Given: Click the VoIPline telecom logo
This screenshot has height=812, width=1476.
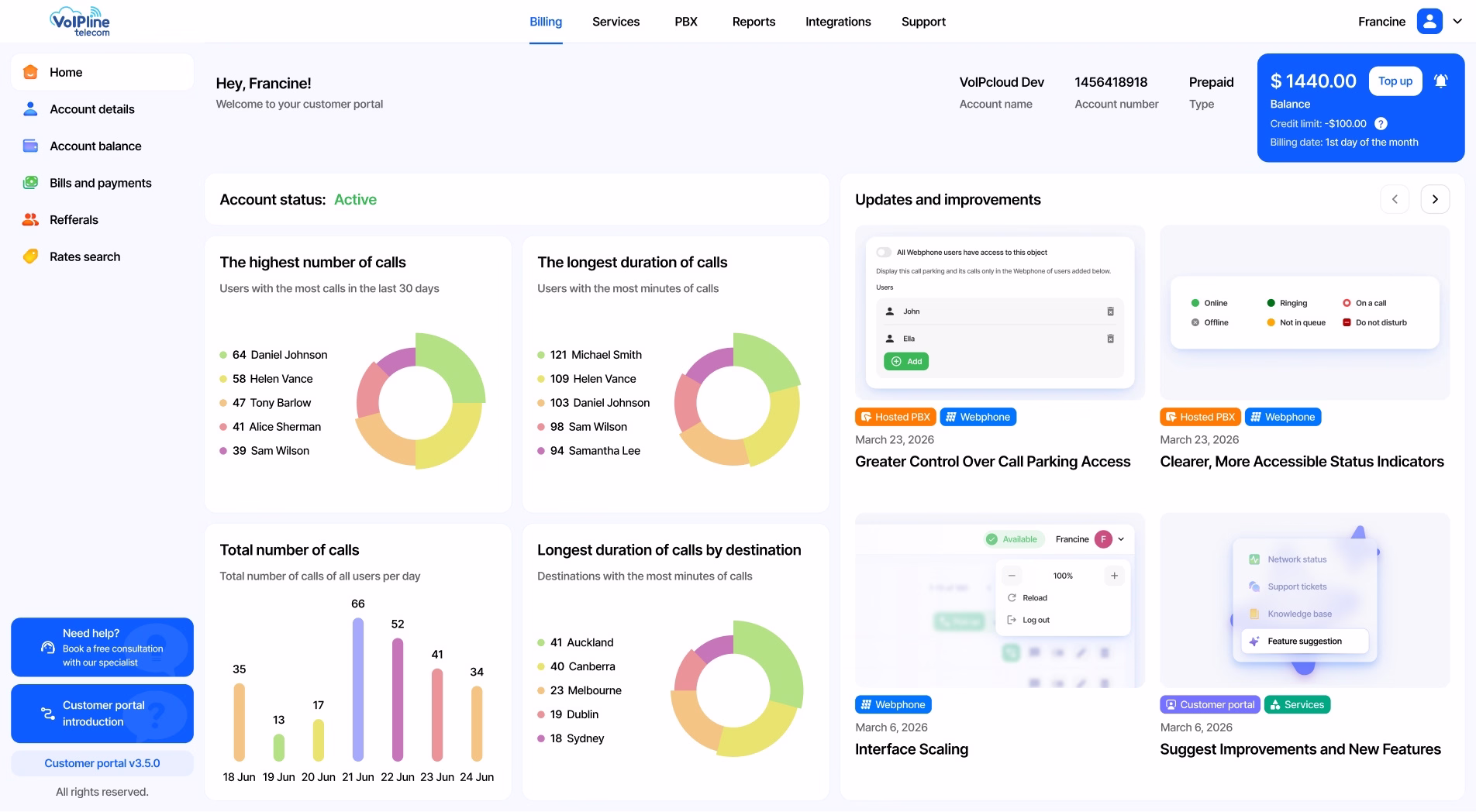Looking at the screenshot, I should [80, 21].
